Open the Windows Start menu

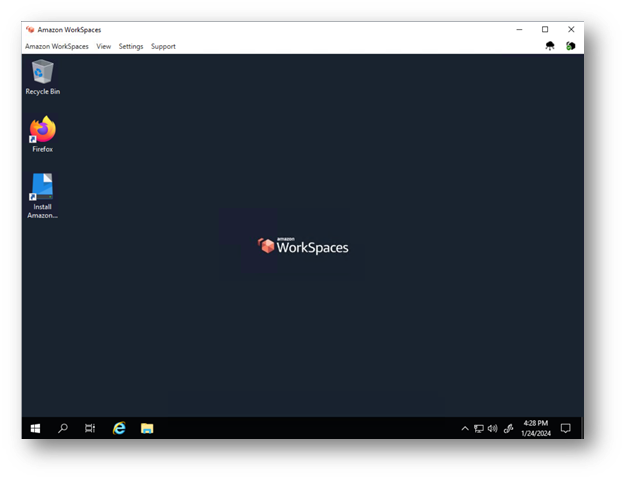coord(35,428)
